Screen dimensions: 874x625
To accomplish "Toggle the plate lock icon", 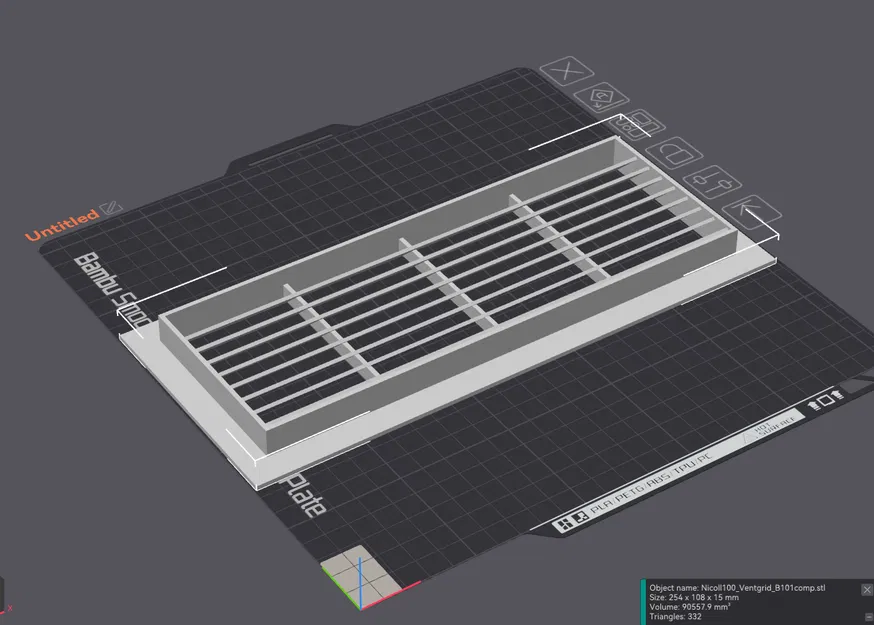I will (673, 152).
